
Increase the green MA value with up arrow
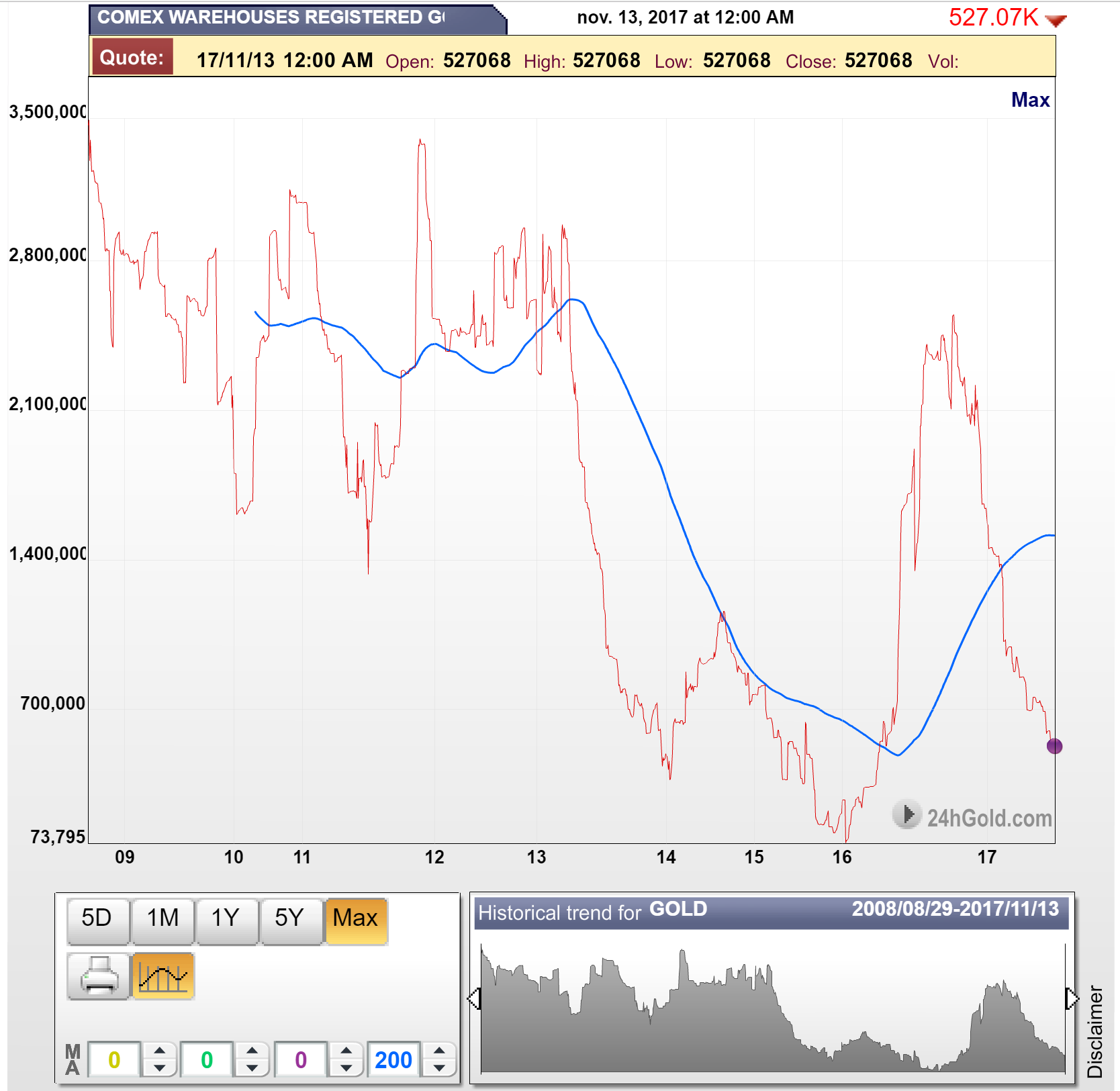tap(252, 1051)
